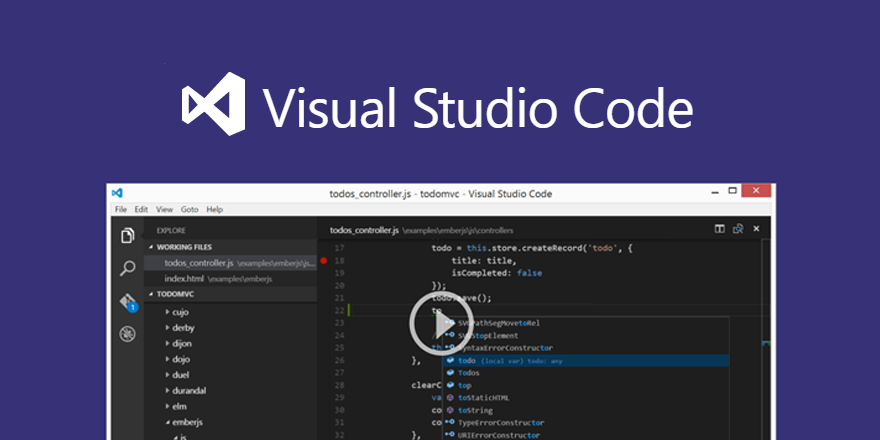
Task: Play the video overlay button
Action: (x=441, y=324)
